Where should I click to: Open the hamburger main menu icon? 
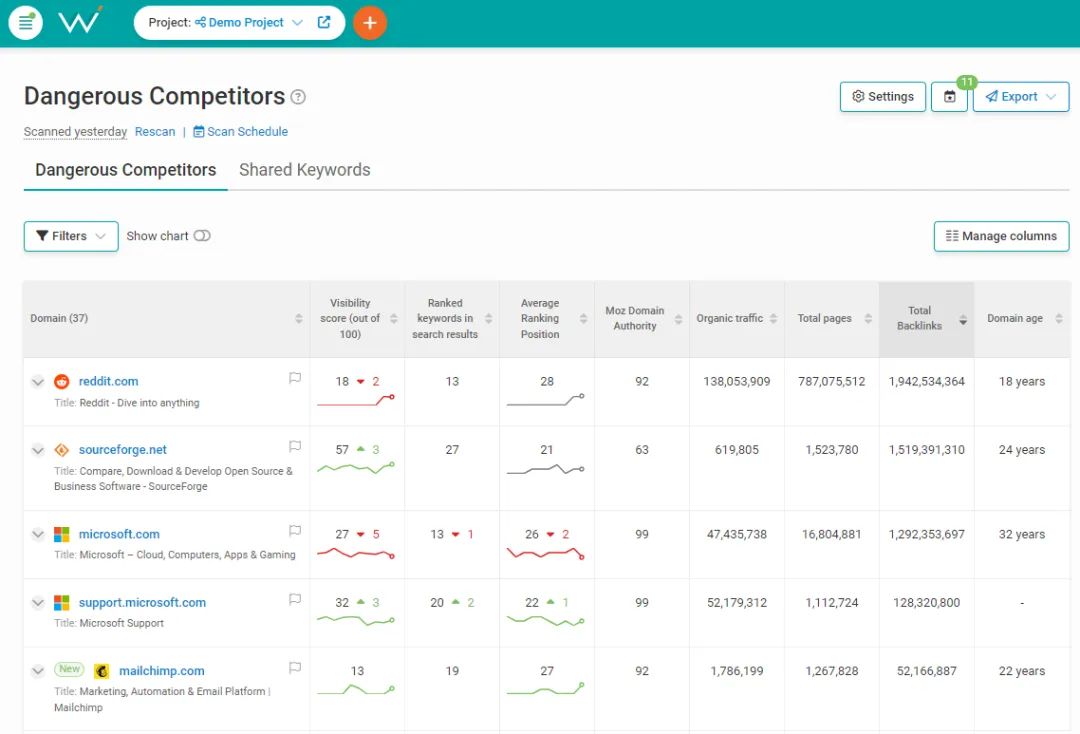pyautogui.click(x=26, y=22)
